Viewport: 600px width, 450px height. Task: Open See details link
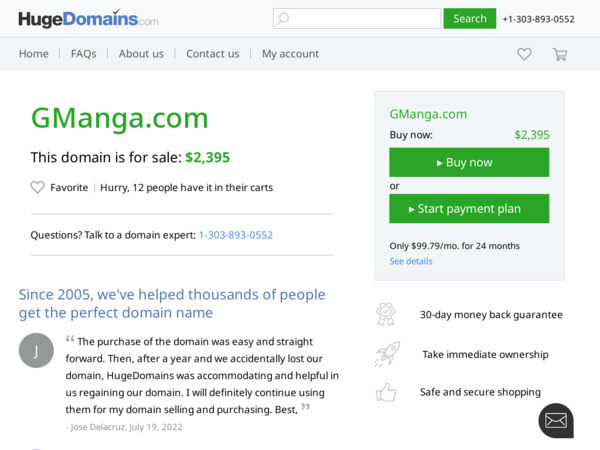click(411, 261)
